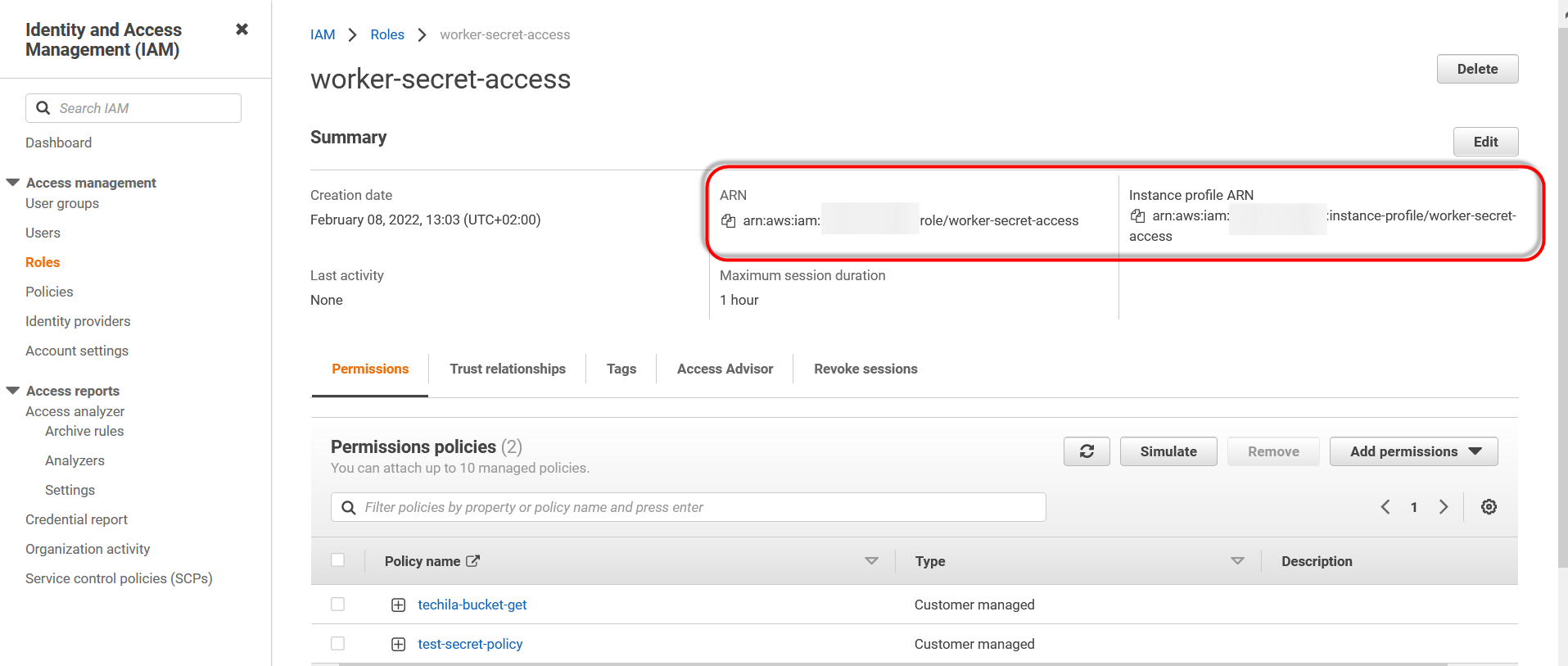1568x666 pixels.
Task: Collapse the Access management section
Action: pyautogui.click(x=13, y=183)
